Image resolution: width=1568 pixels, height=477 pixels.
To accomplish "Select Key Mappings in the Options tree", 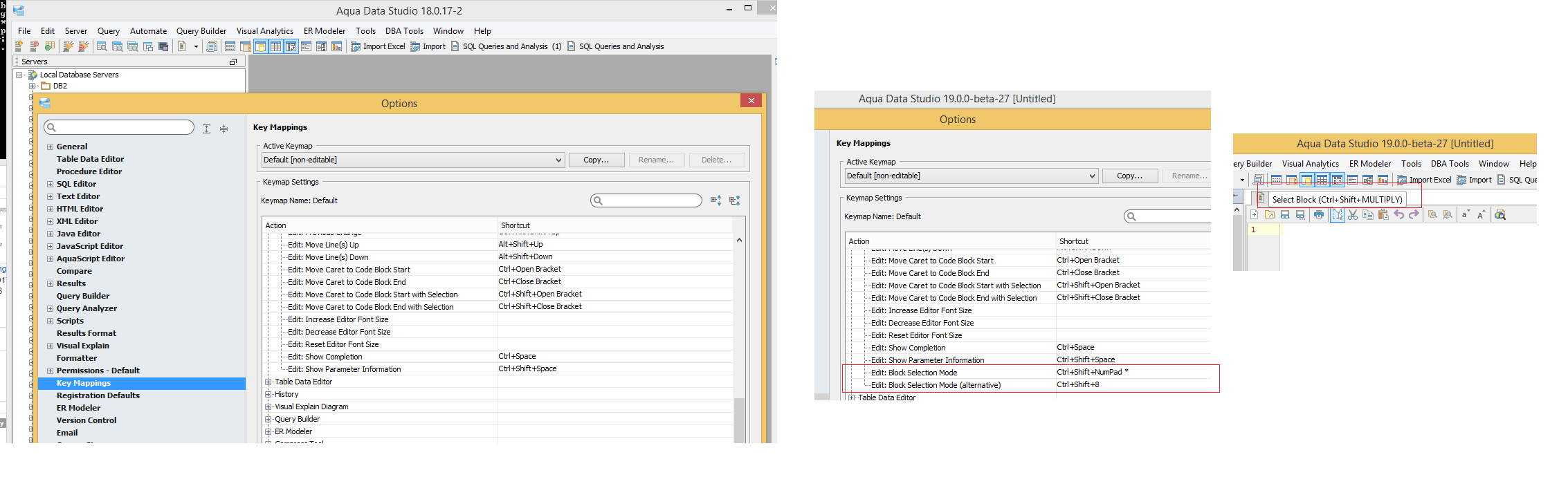I will coord(141,383).
